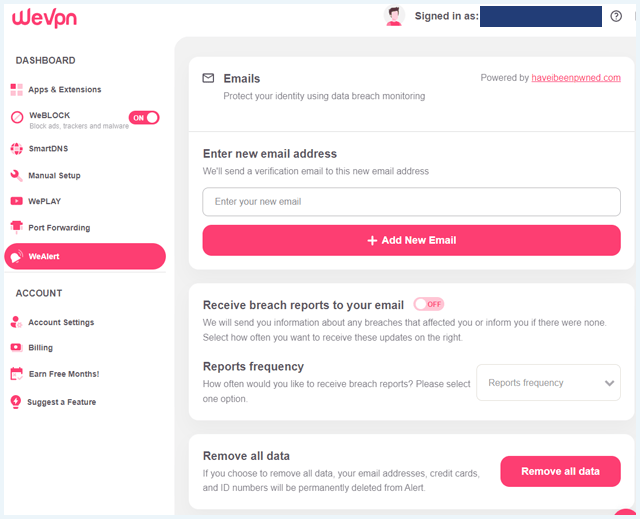Enable the breach reports email toggle
The height and width of the screenshot is (519, 640).
[x=429, y=304]
